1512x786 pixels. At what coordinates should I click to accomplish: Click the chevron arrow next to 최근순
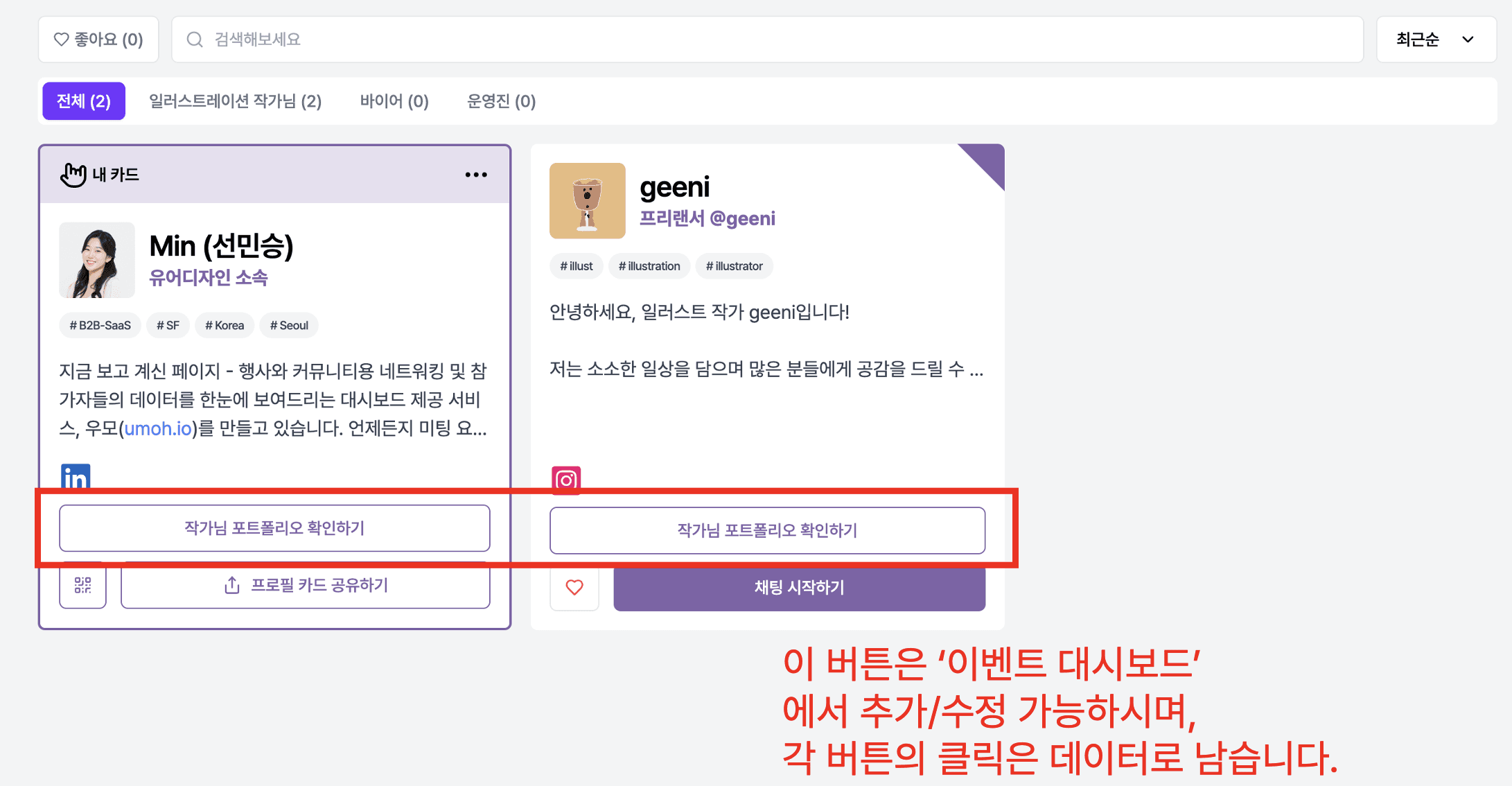[1468, 40]
